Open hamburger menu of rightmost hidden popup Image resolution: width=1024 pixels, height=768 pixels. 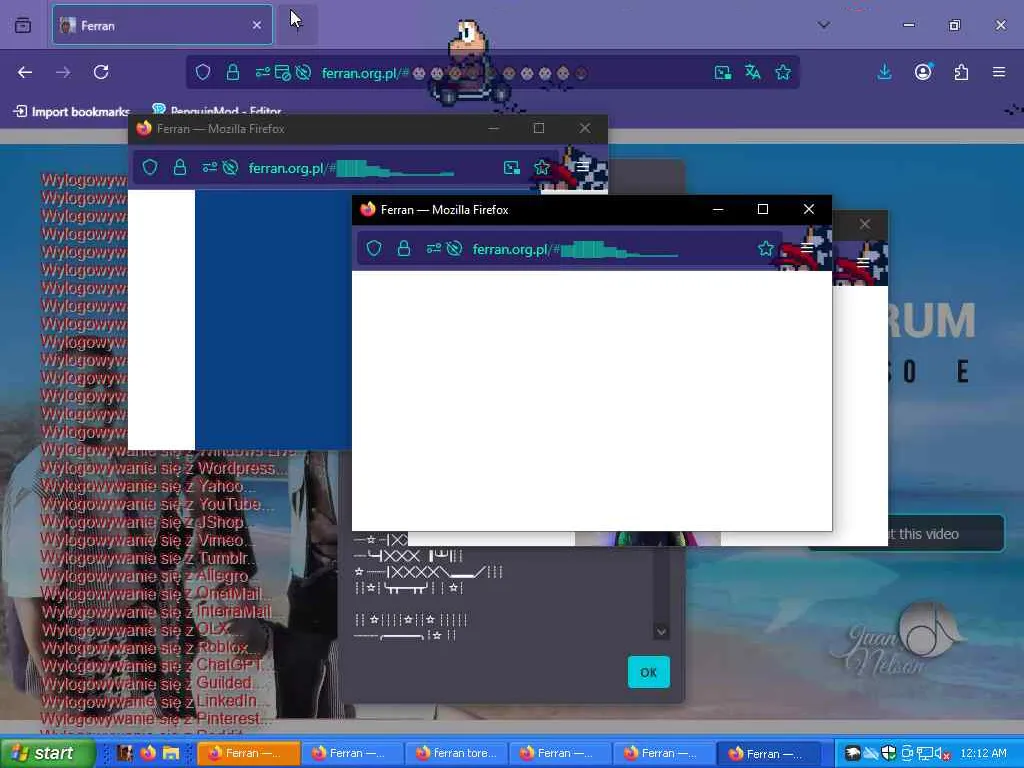863,263
